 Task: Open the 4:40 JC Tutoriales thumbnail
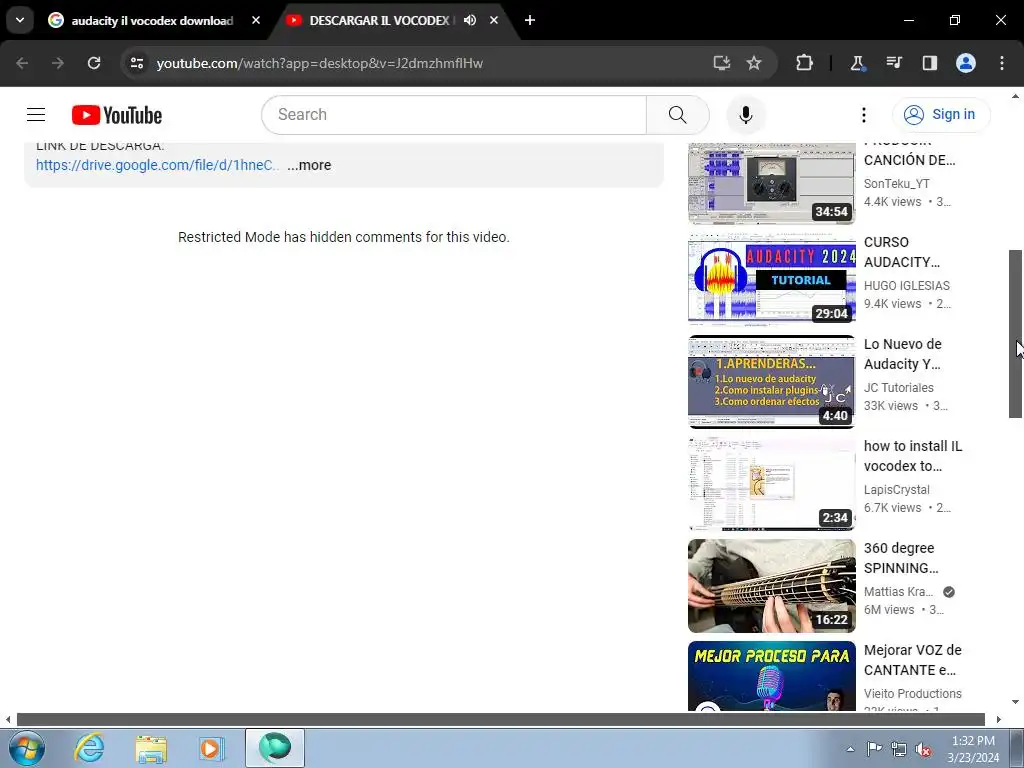[x=771, y=381]
